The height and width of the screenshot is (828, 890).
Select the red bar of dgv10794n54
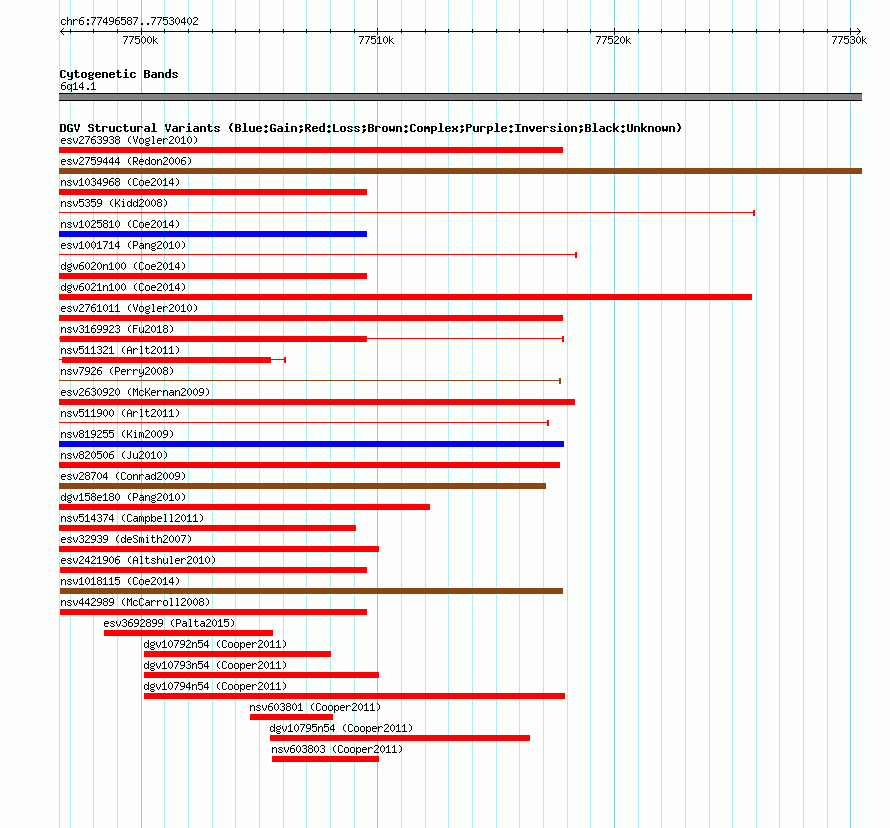point(354,696)
